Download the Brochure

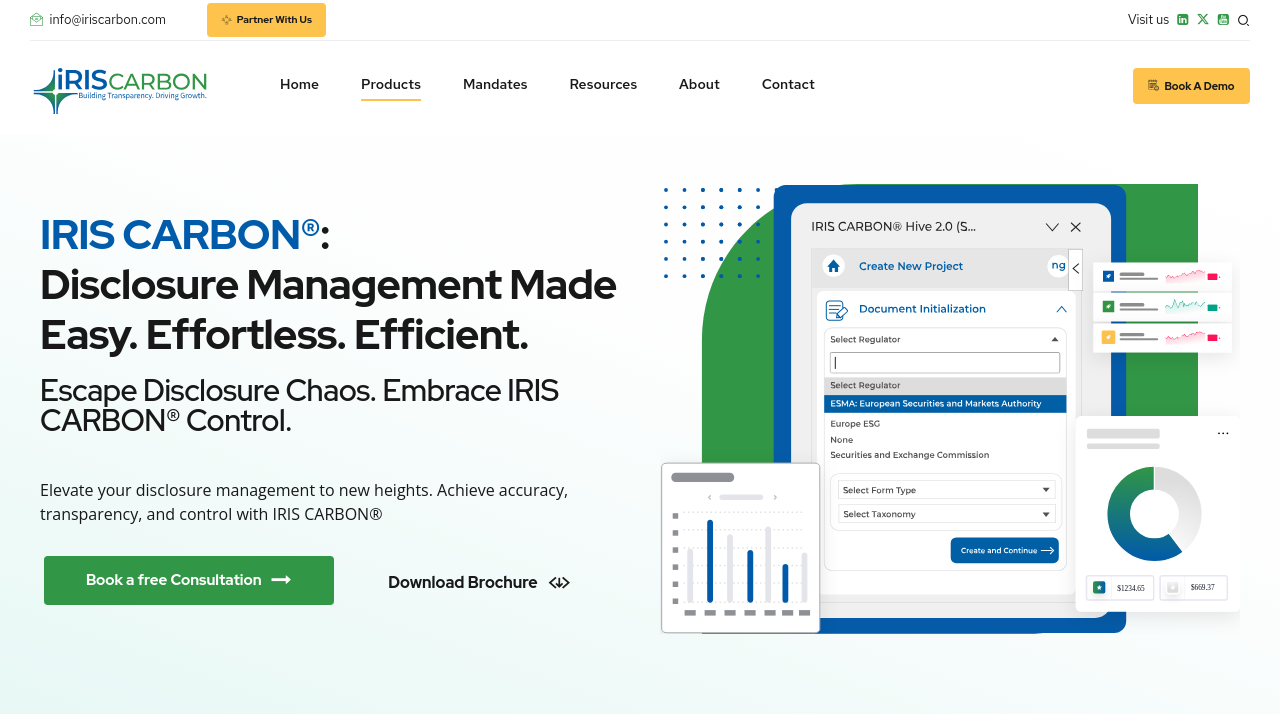click(x=479, y=582)
